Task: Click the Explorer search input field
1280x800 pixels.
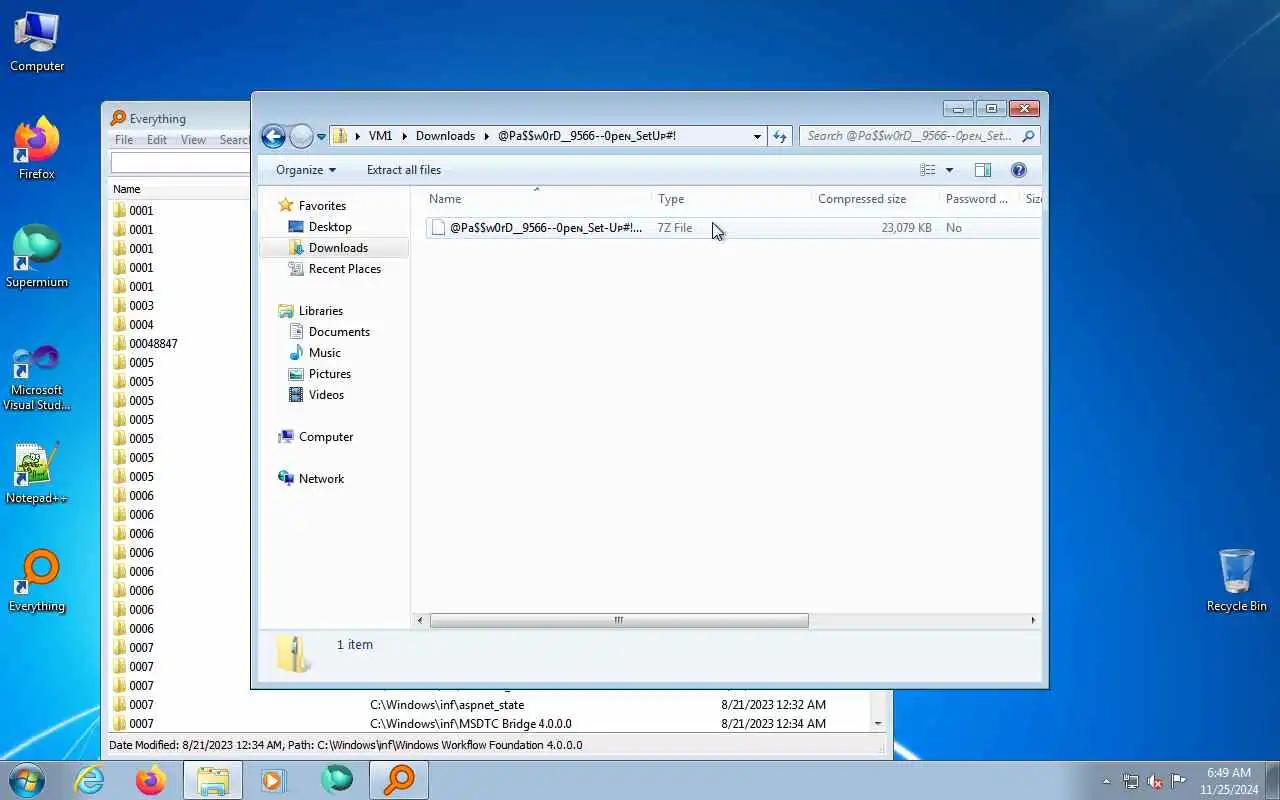Action: [910, 136]
